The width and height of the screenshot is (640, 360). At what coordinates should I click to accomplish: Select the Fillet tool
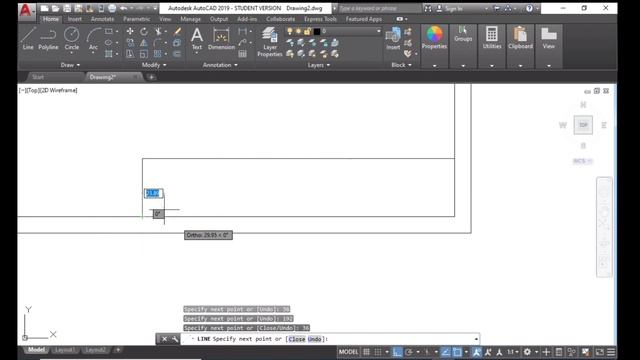point(158,42)
